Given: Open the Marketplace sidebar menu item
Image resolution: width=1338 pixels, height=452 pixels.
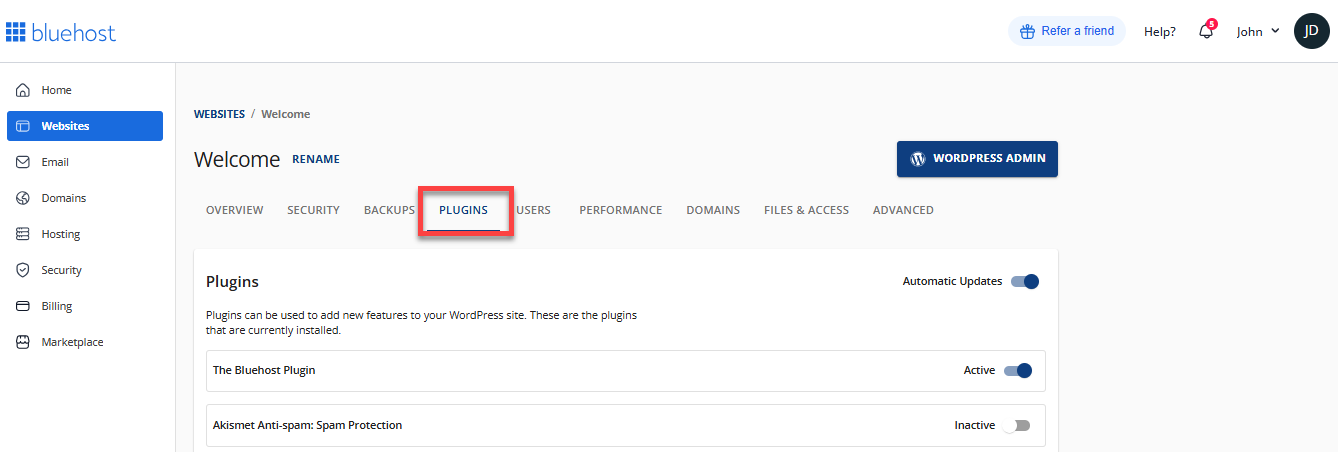Looking at the screenshot, I should pos(85,342).
